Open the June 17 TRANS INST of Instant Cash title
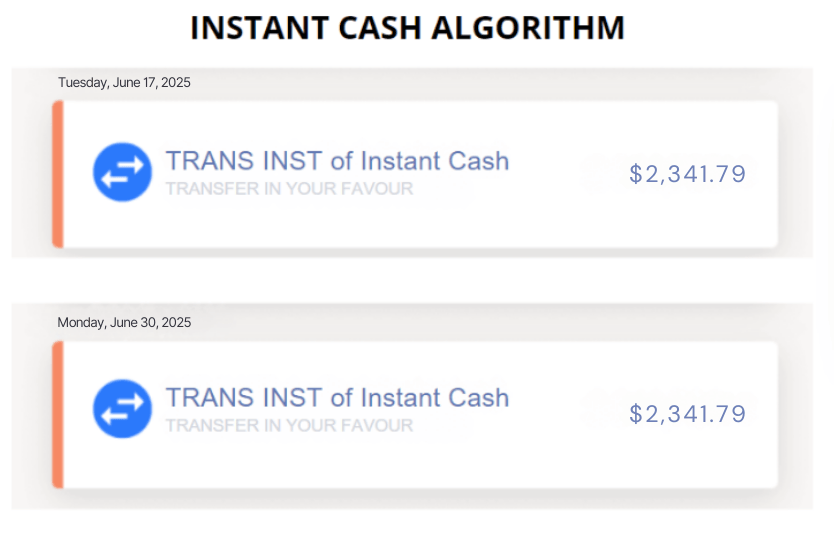The image size is (835, 540). 337,161
